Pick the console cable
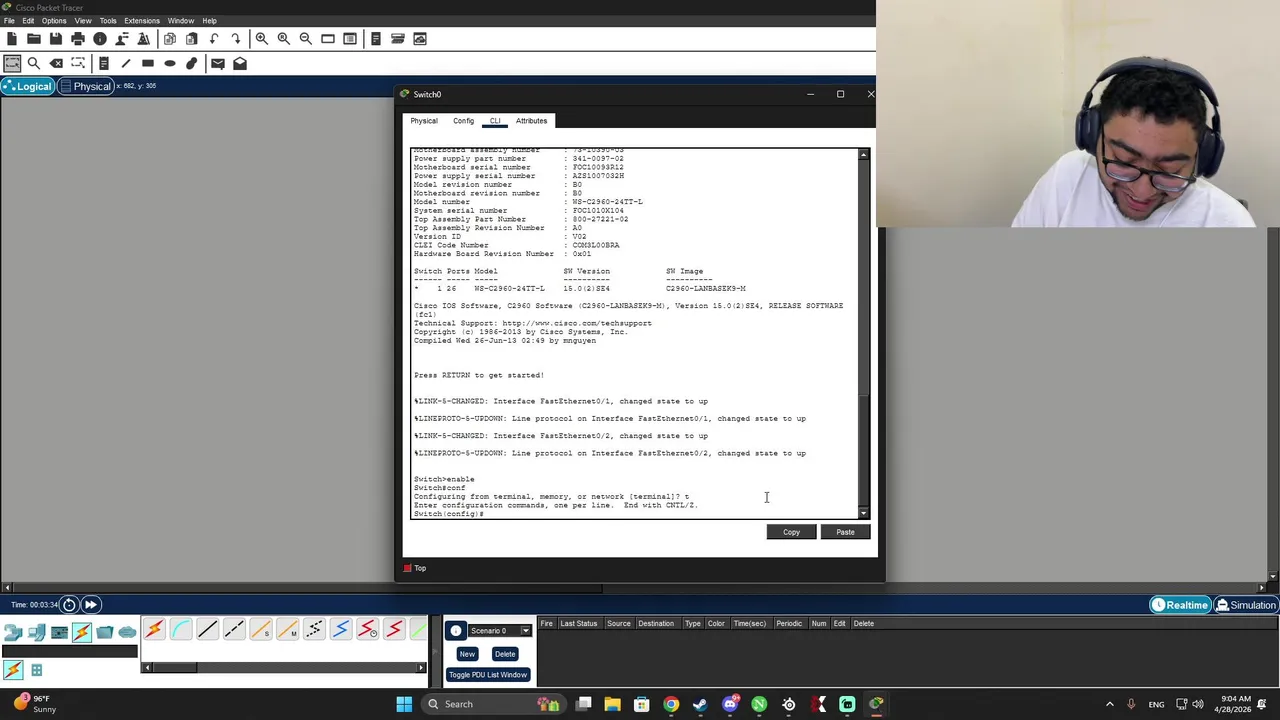The height and width of the screenshot is (720, 1280). point(181,629)
